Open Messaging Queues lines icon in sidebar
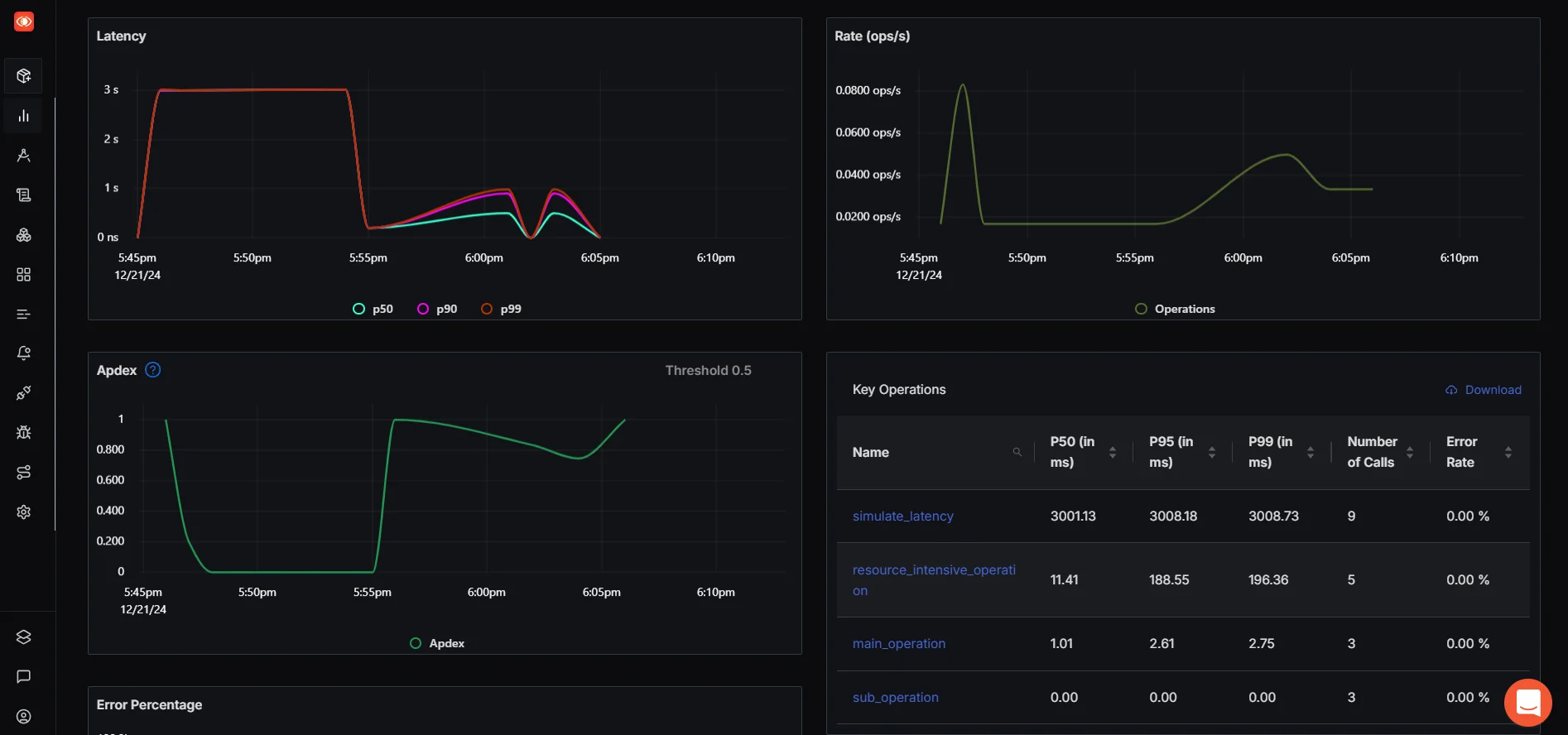Screen dimensions: 1568x735 [24, 315]
